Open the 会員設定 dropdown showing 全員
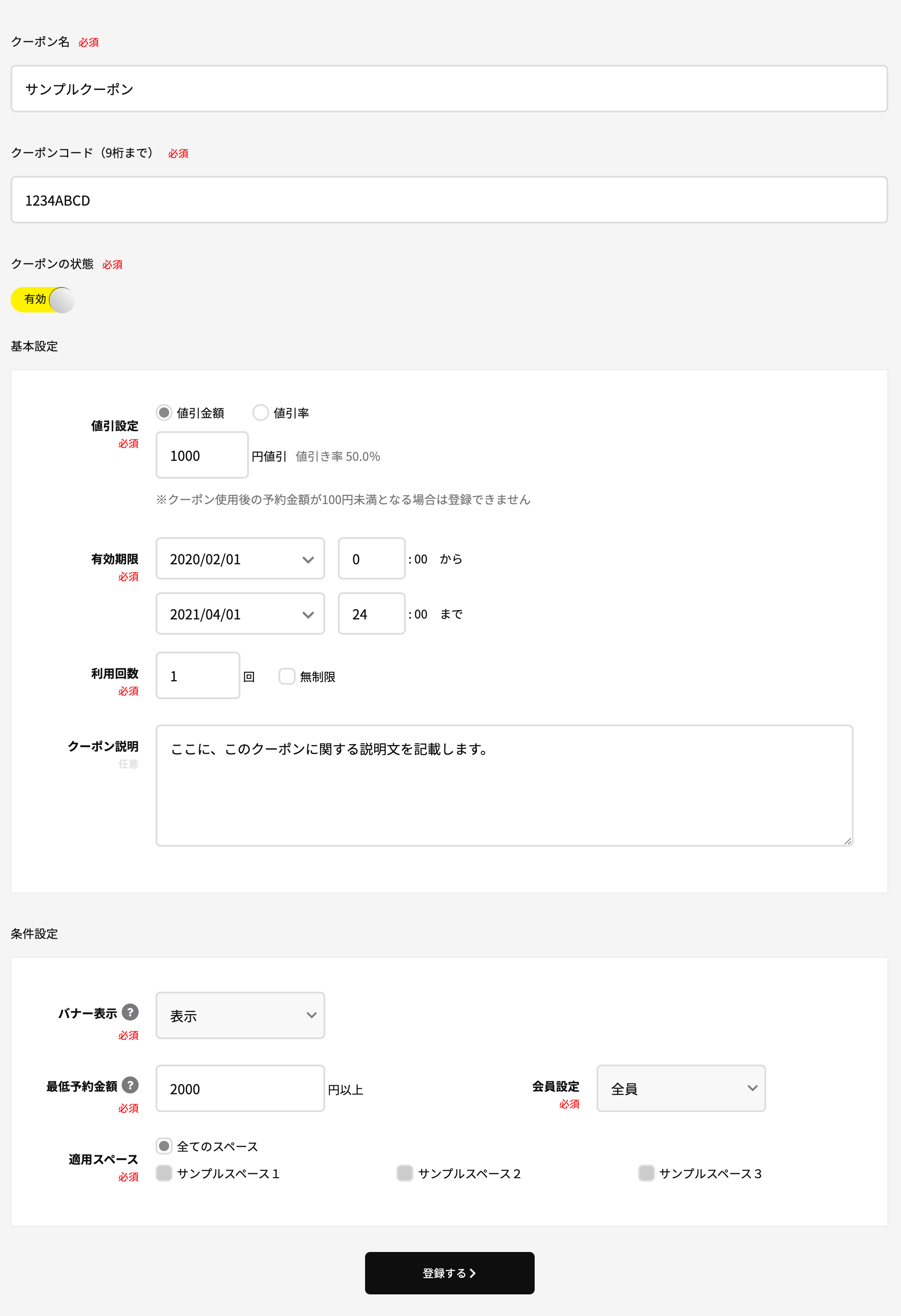 click(681, 1088)
